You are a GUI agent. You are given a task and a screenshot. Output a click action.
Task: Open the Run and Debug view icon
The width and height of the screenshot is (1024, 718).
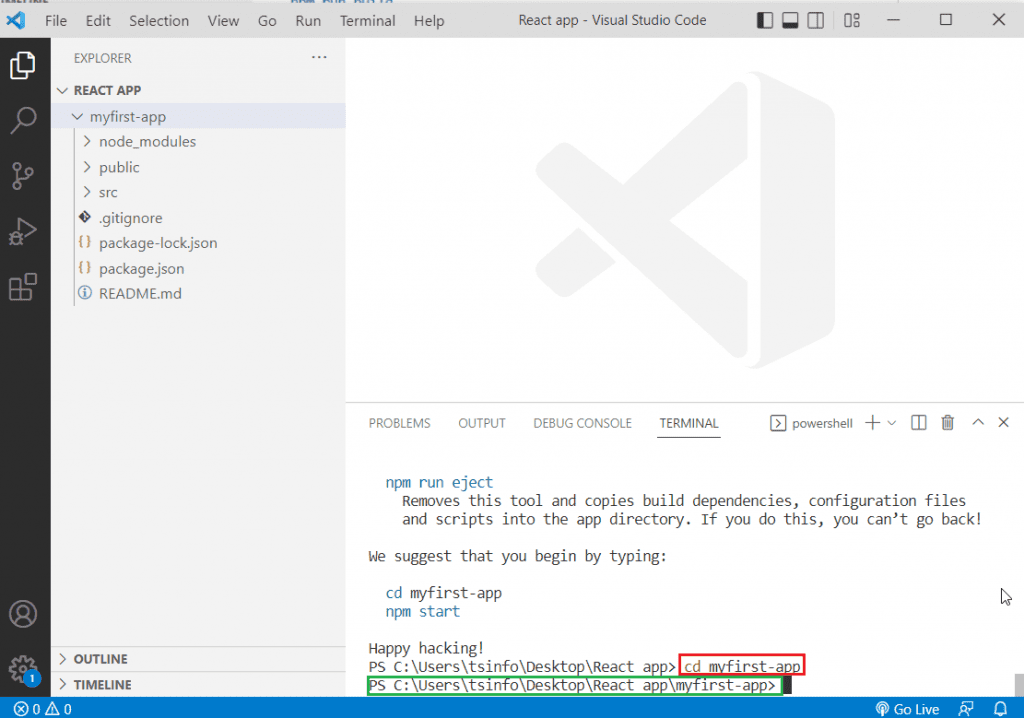point(23,231)
